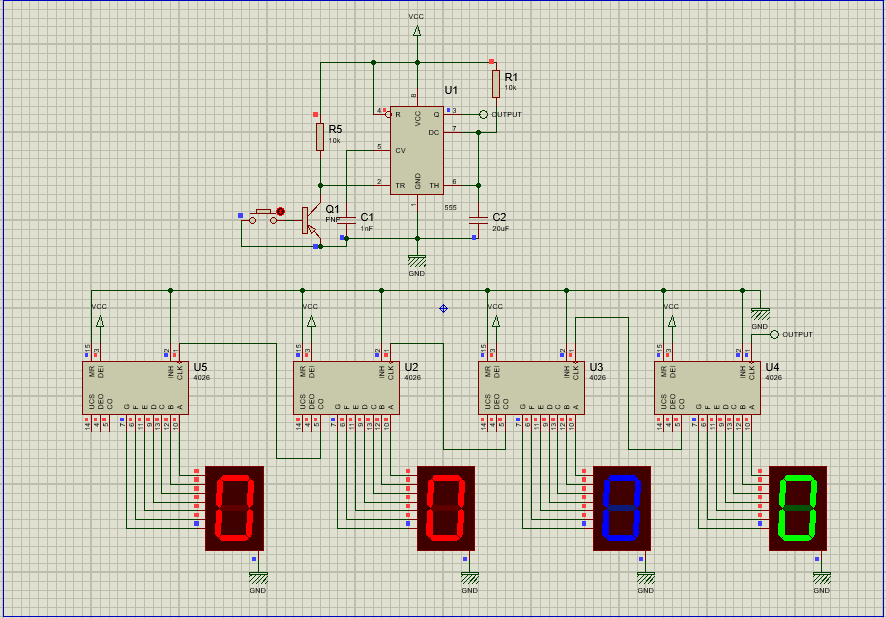This screenshot has width=886, height=618.
Task: Click the U1 reference label
Action: (451, 90)
